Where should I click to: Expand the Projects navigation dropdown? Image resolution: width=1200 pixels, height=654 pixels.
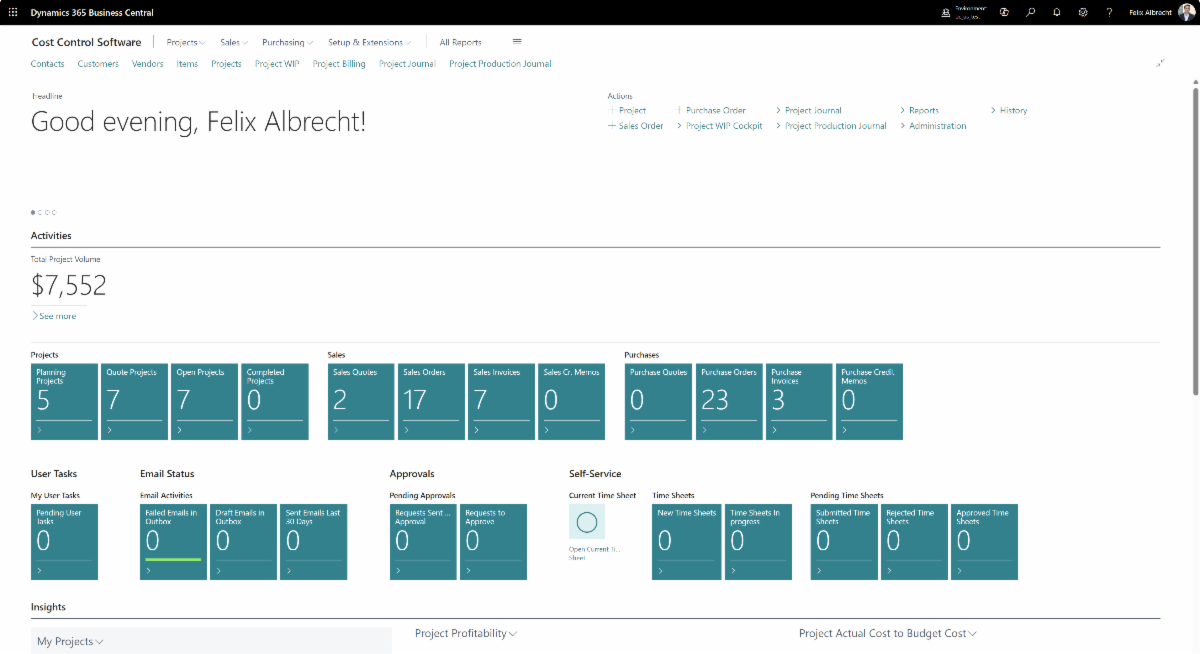(x=186, y=43)
